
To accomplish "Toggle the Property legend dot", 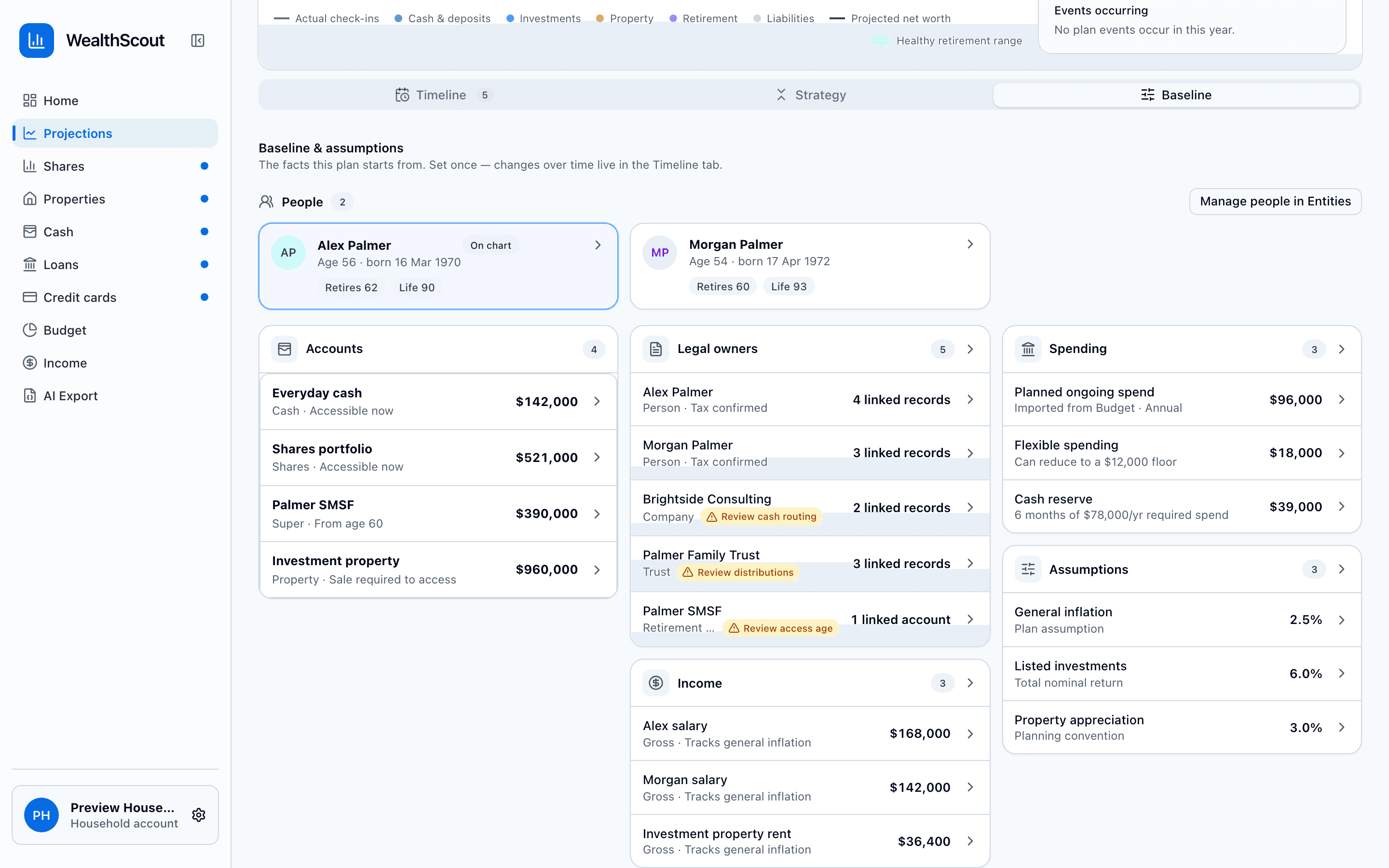I will click(x=600, y=18).
